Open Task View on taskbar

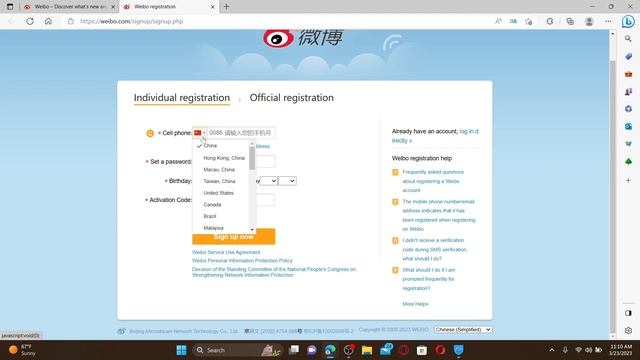[x=293, y=350]
